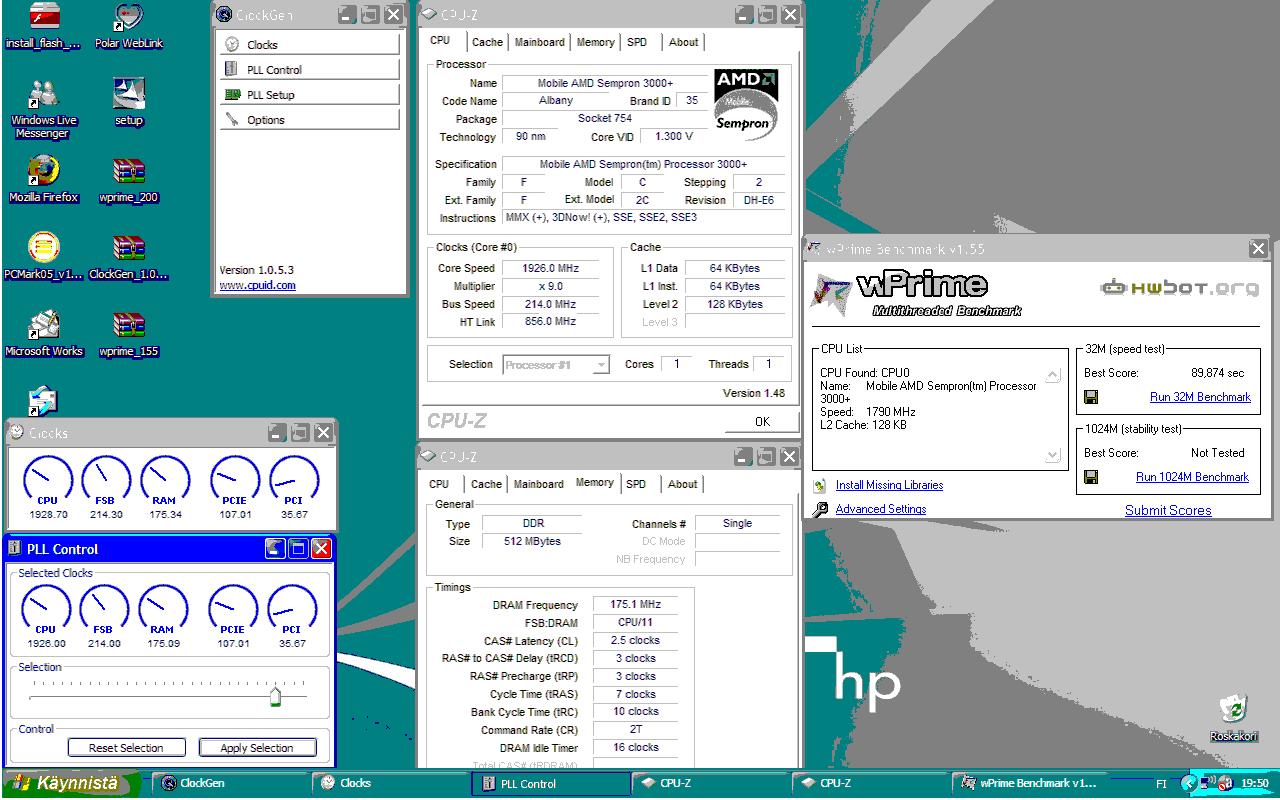Image resolution: width=1280 pixels, height=800 pixels.
Task: Click the FSB gauge in PLL Control
Action: point(103,611)
